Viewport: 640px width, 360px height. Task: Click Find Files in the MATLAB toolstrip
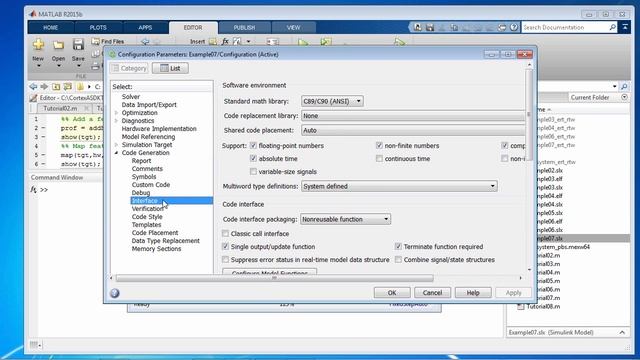(108, 41)
